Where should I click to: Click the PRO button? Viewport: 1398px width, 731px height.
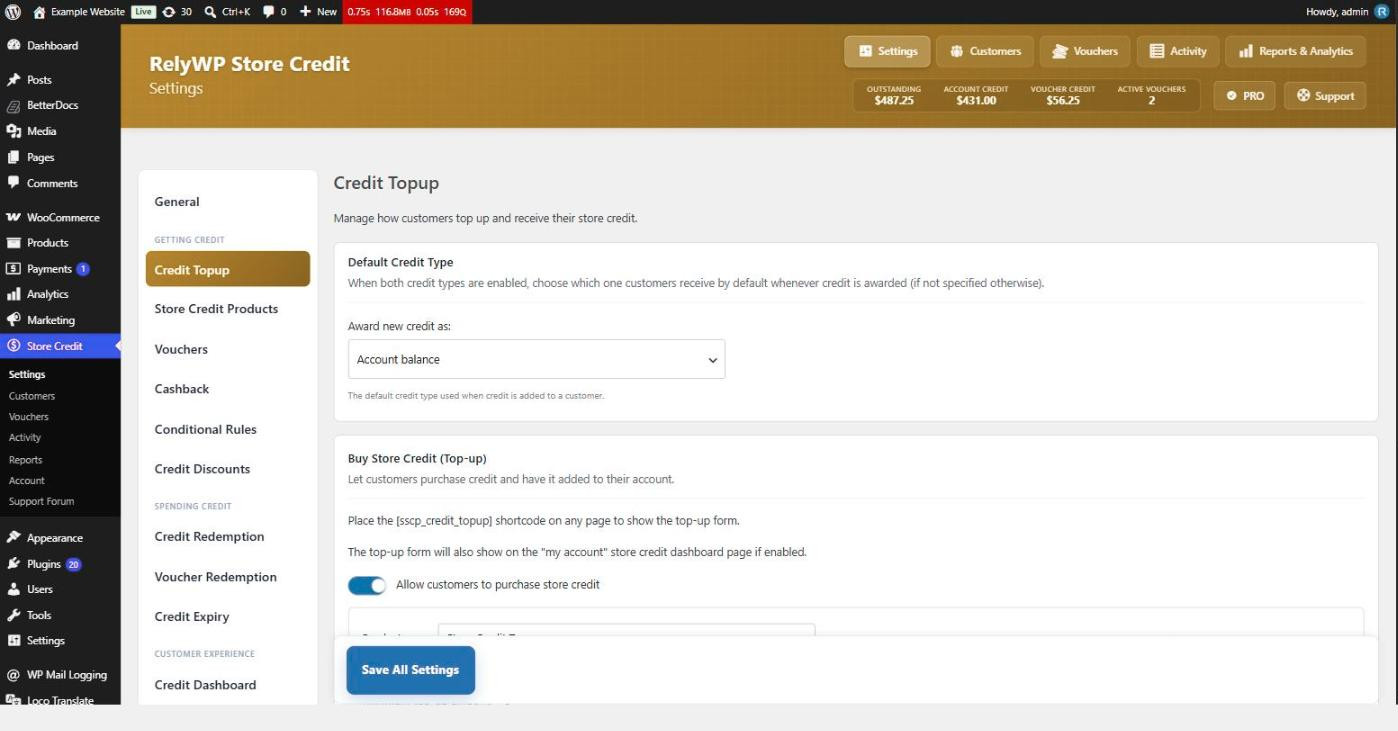[x=1245, y=96]
